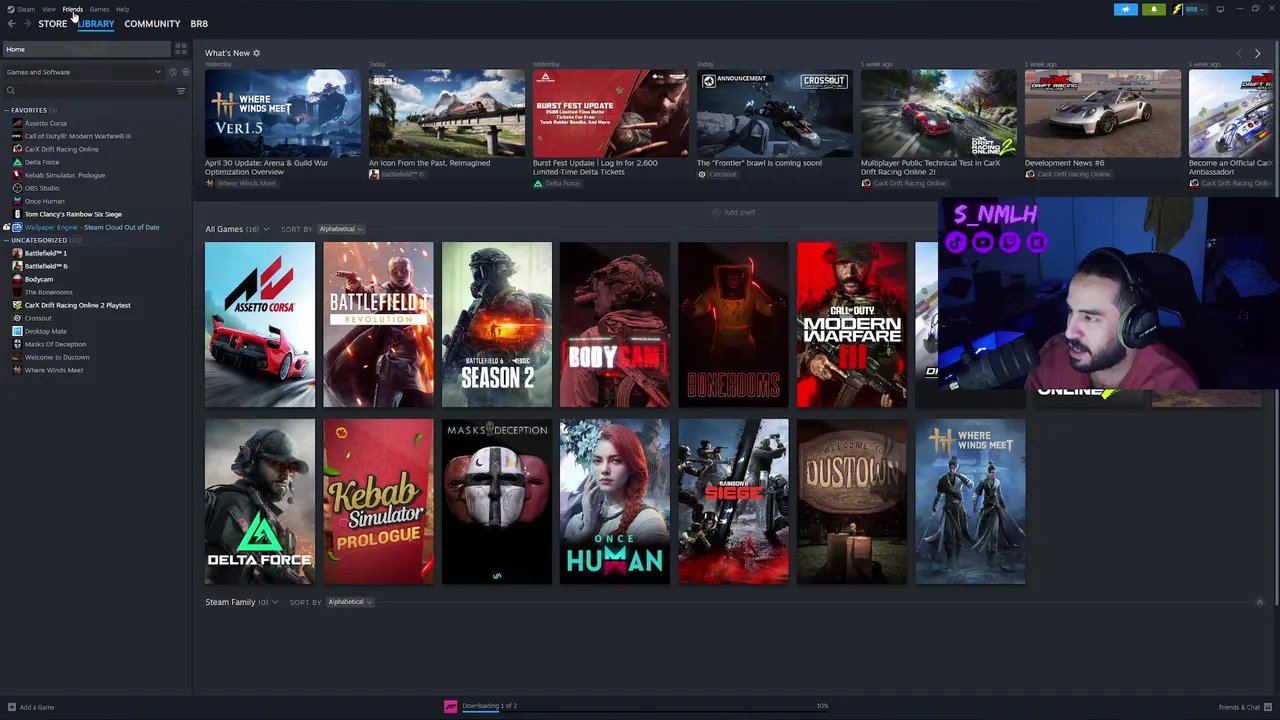Screen dimensions: 1280x720
Task: Click the back navigation arrow
Action: [11, 24]
